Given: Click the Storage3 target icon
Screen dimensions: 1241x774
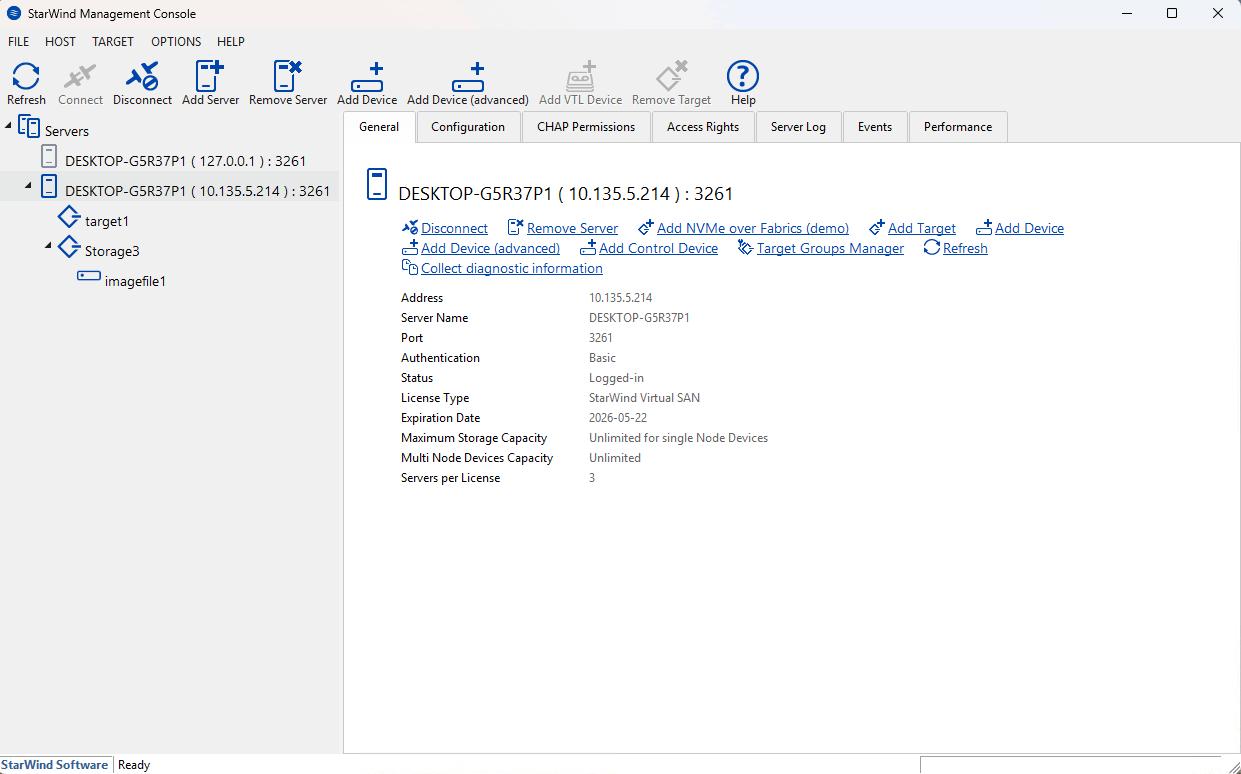Looking at the screenshot, I should (x=69, y=247).
